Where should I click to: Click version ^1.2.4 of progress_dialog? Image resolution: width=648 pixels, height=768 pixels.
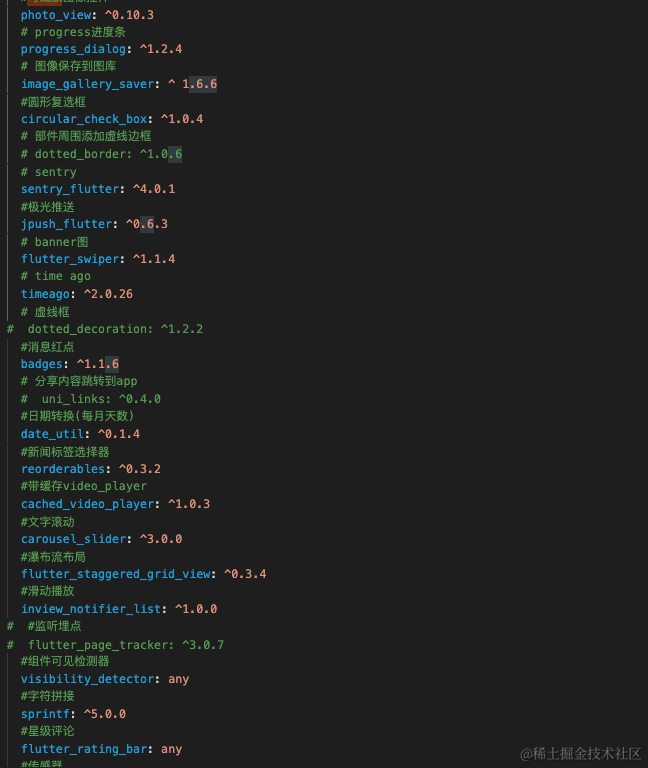click(x=161, y=49)
